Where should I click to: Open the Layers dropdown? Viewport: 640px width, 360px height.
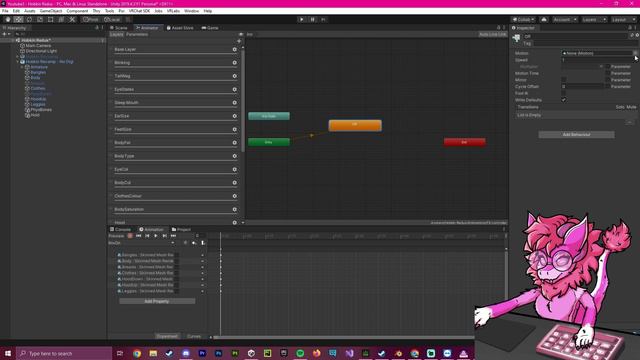(x=593, y=19)
